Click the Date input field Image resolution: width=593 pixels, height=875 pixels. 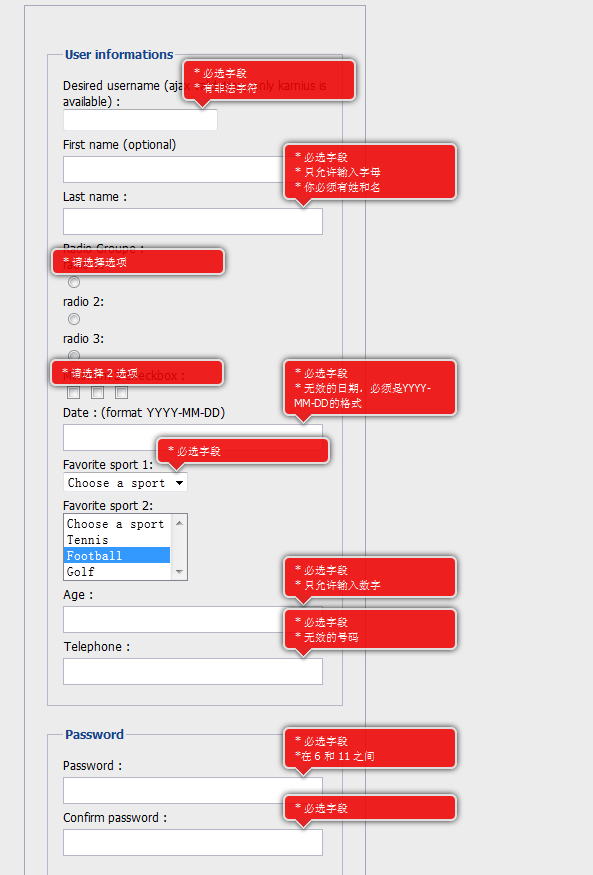click(x=192, y=437)
